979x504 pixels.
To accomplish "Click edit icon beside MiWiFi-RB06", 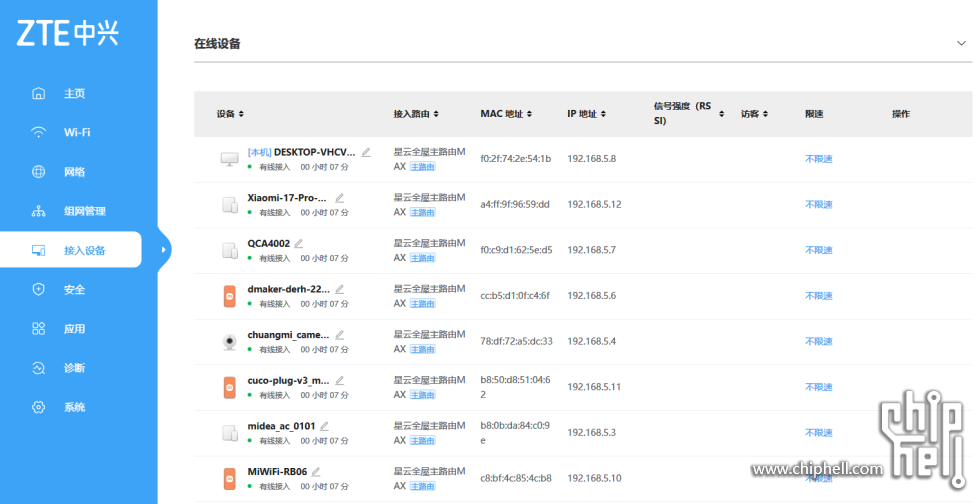I will (x=316, y=471).
